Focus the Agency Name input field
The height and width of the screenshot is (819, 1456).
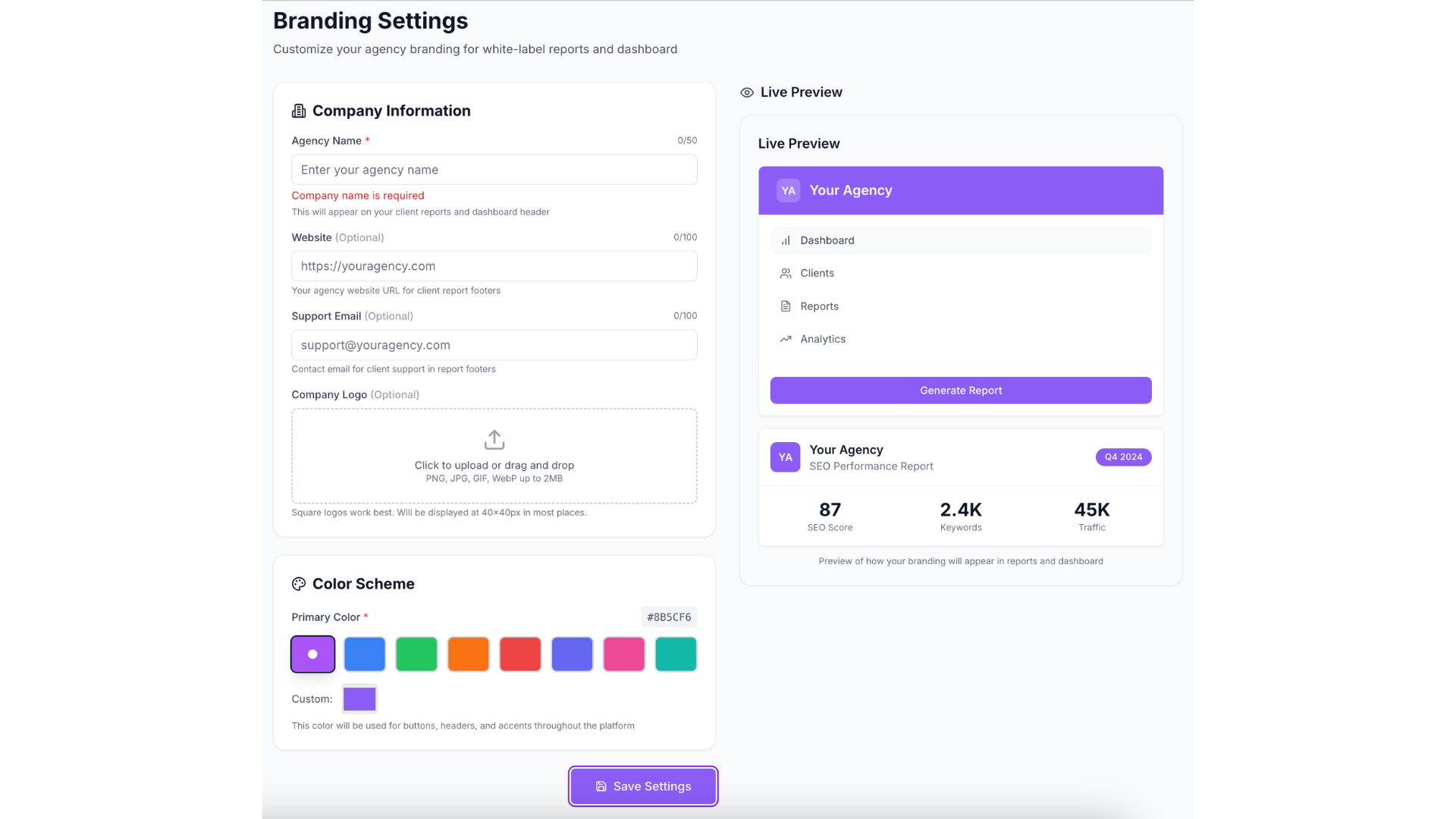coord(494,170)
